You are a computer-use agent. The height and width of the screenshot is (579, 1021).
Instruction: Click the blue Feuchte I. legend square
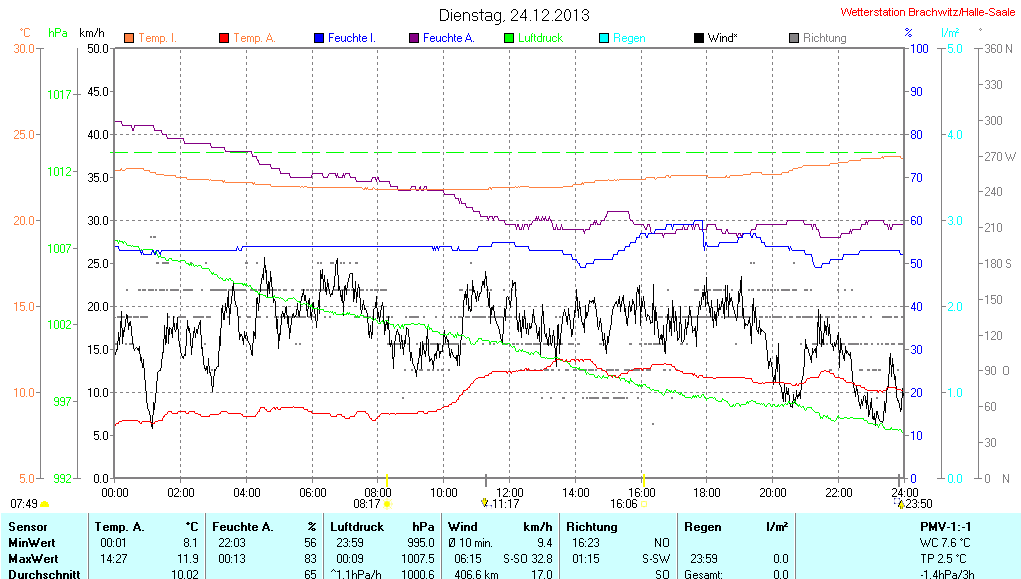pos(319,38)
